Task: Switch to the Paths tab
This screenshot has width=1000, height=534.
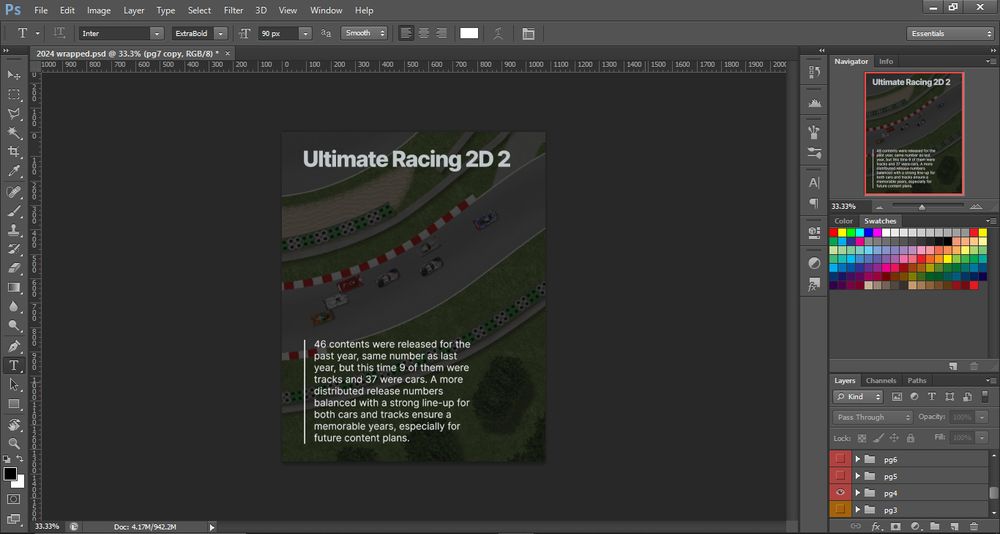Action: (916, 380)
